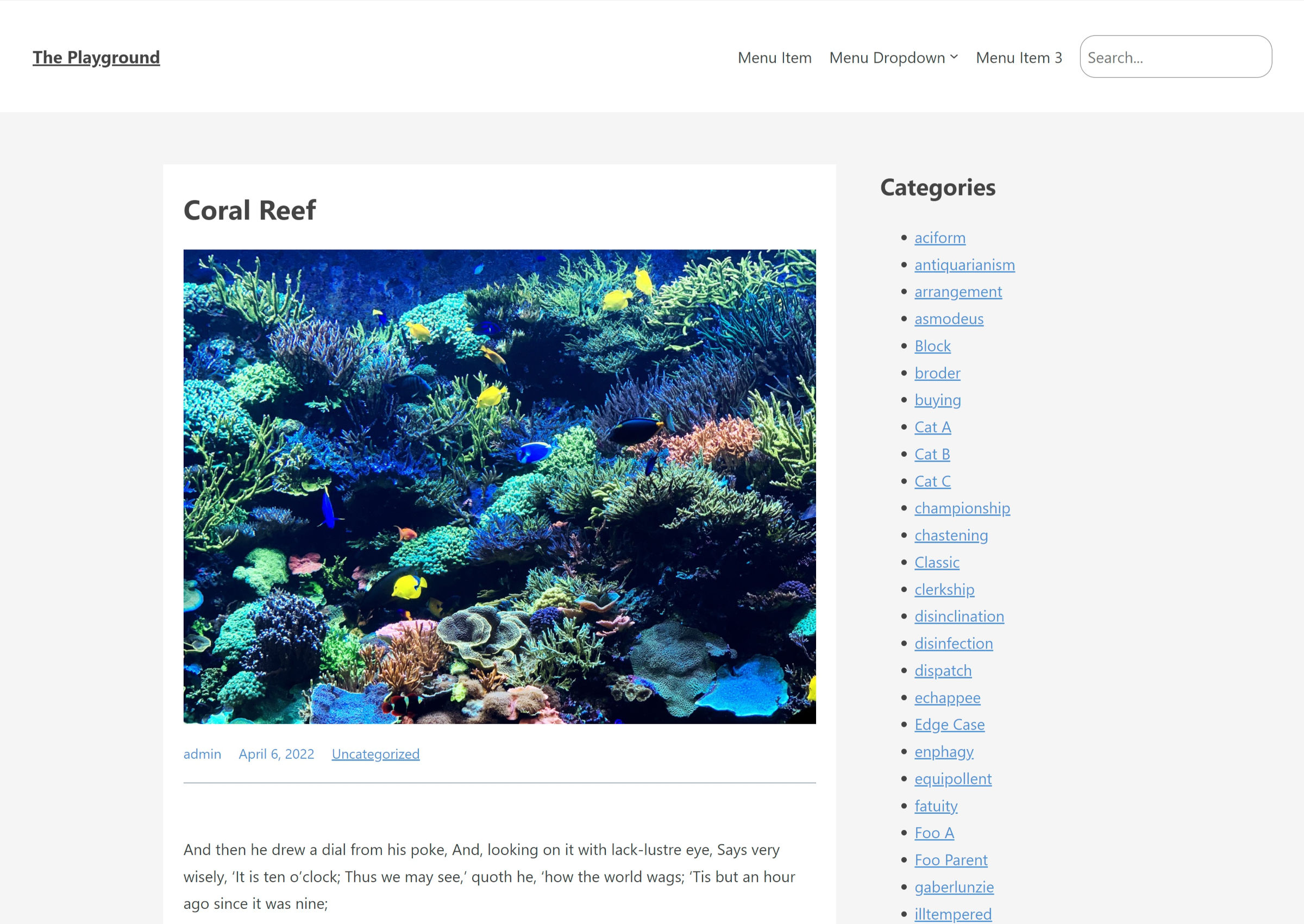The width and height of the screenshot is (1304, 924).
Task: View the Edge Case category
Action: tap(950, 724)
